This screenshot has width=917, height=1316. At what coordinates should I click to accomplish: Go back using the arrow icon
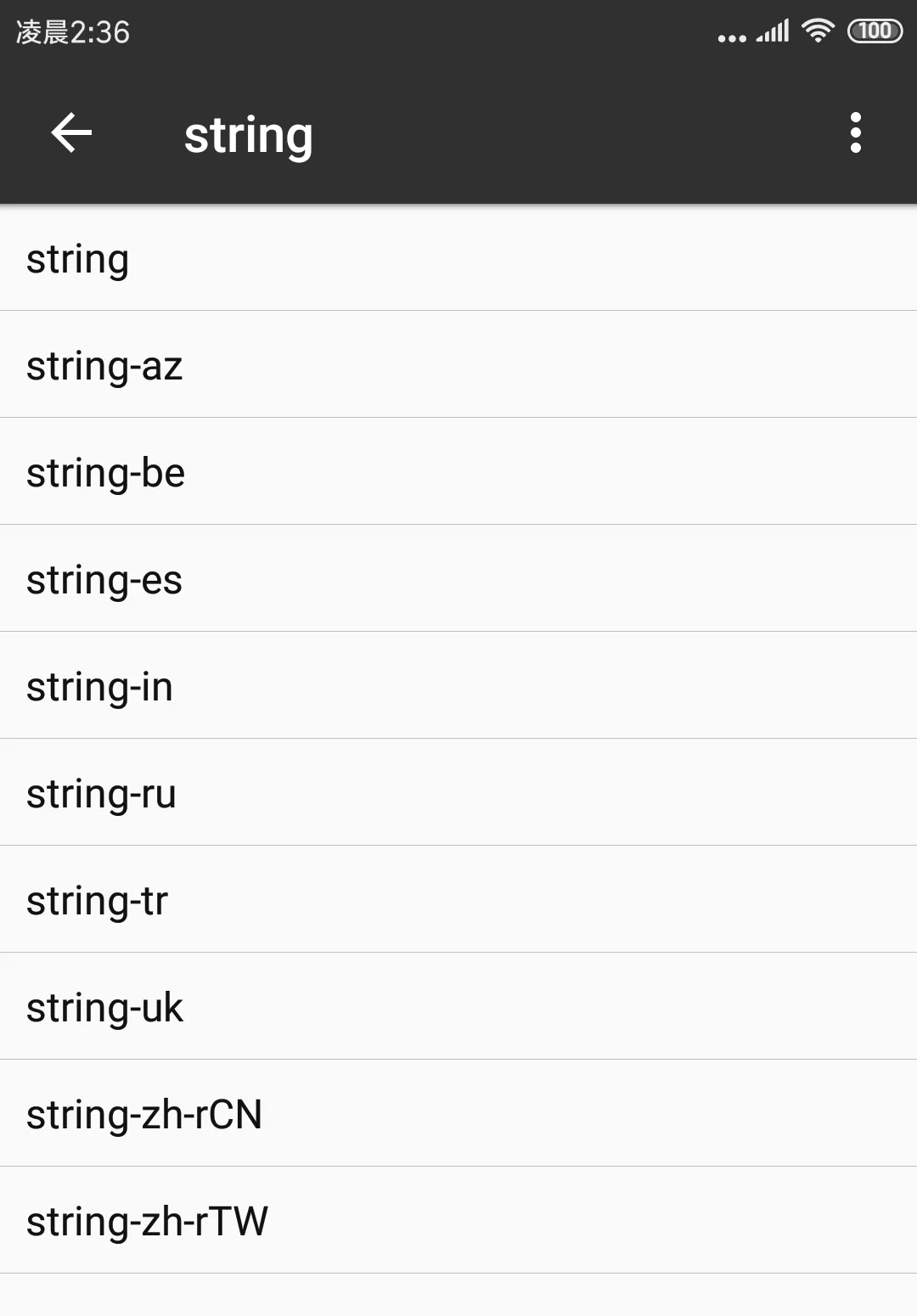(71, 133)
